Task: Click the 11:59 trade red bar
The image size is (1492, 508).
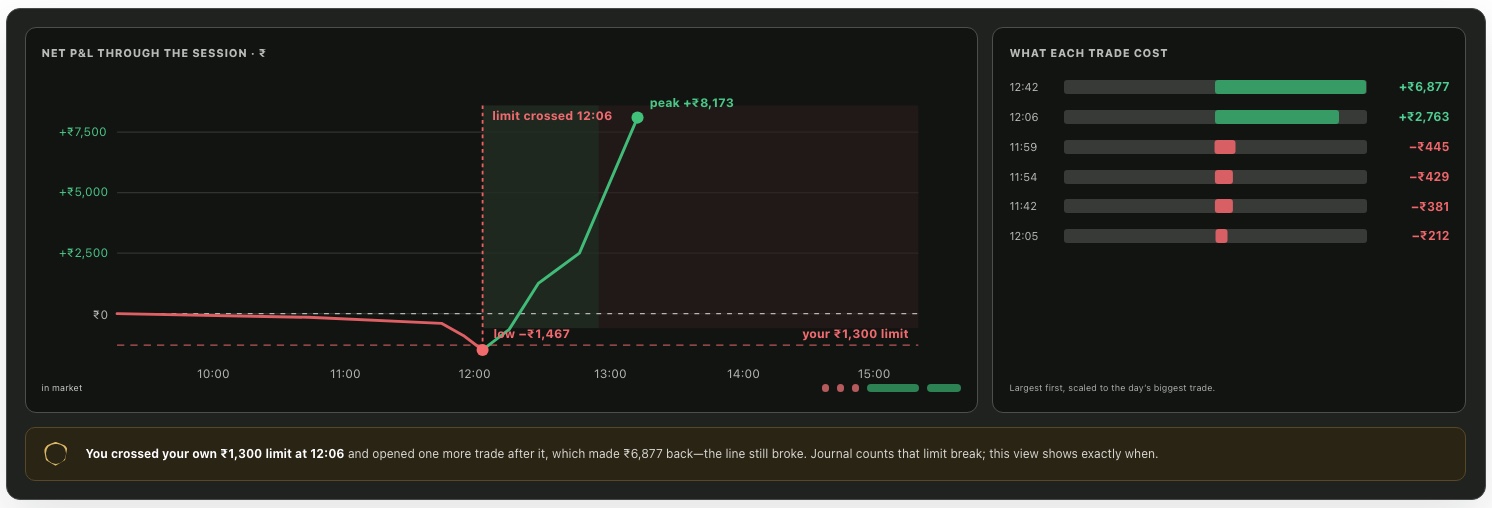Action: tap(1225, 147)
